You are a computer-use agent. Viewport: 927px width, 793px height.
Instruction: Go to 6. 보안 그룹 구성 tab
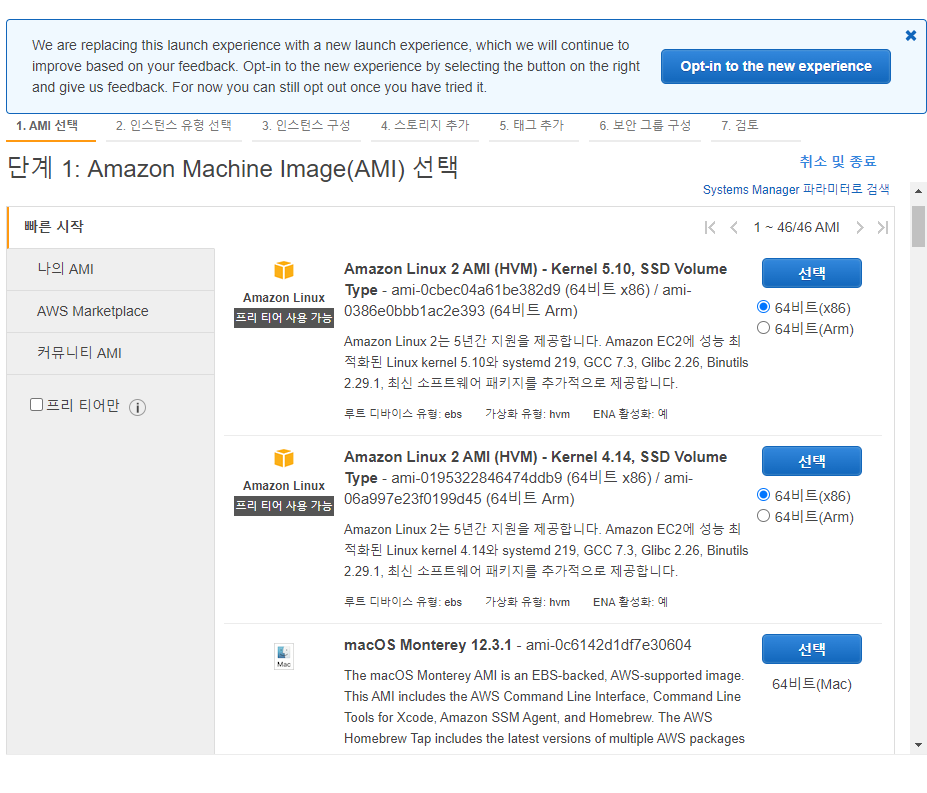[x=645, y=125]
